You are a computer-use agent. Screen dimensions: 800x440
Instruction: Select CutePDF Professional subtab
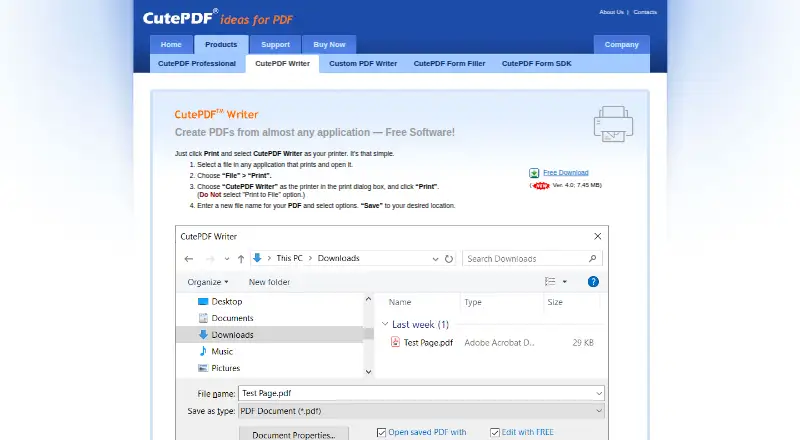pos(197,64)
